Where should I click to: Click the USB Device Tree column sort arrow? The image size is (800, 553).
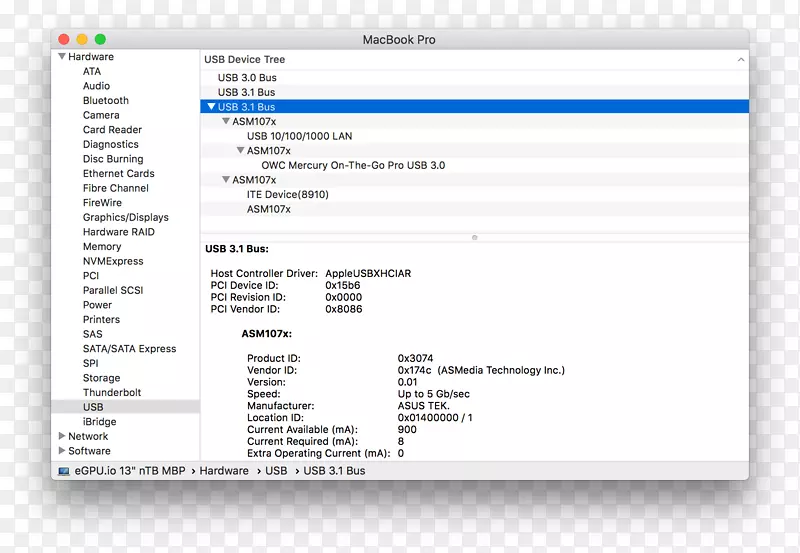point(740,60)
